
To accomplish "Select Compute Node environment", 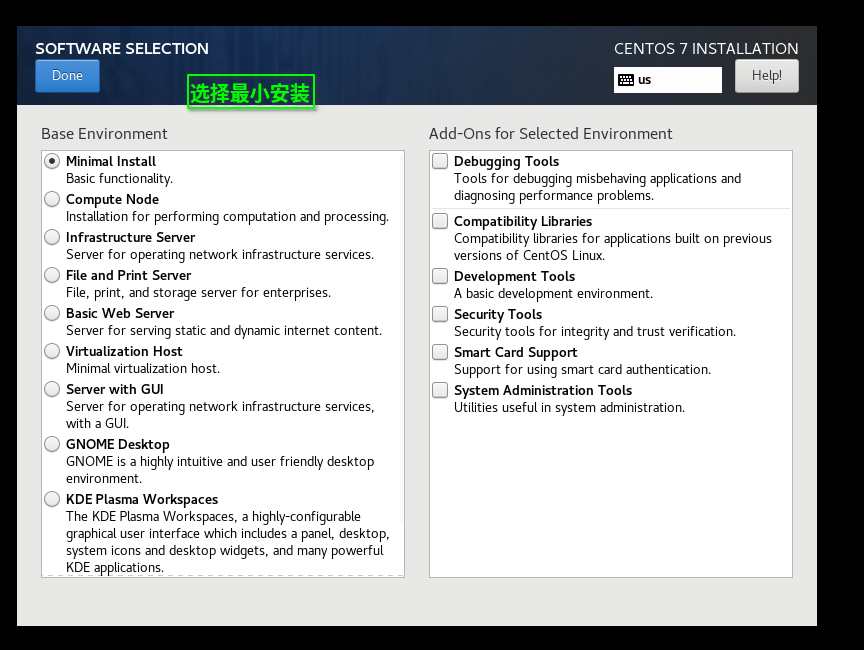I will [x=52, y=199].
